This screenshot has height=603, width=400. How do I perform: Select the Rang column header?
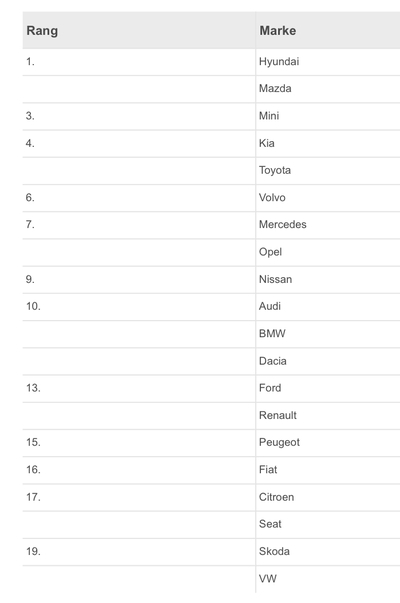(x=42, y=31)
